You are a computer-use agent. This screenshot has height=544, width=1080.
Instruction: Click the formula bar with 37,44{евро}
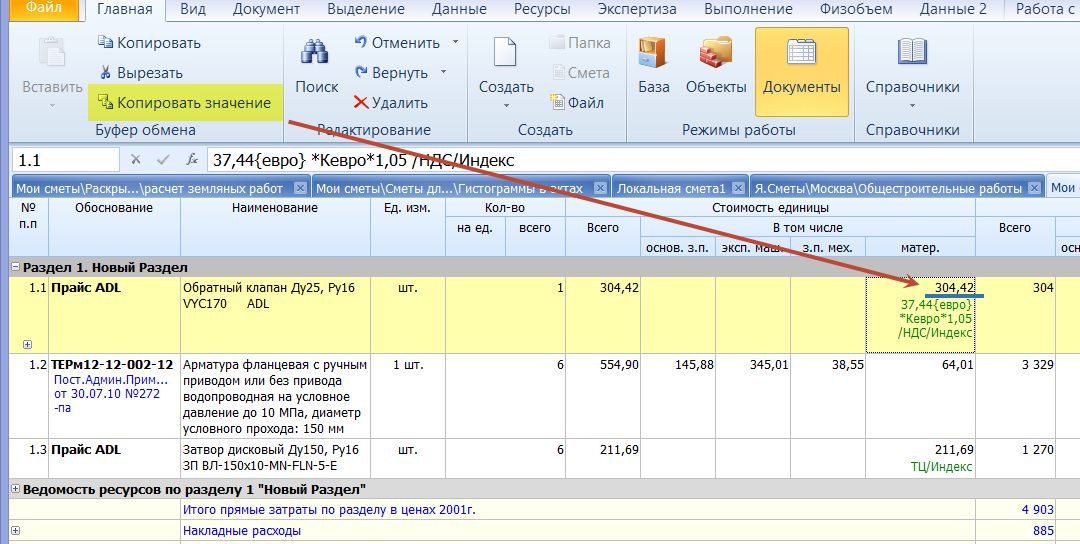(x=643, y=160)
